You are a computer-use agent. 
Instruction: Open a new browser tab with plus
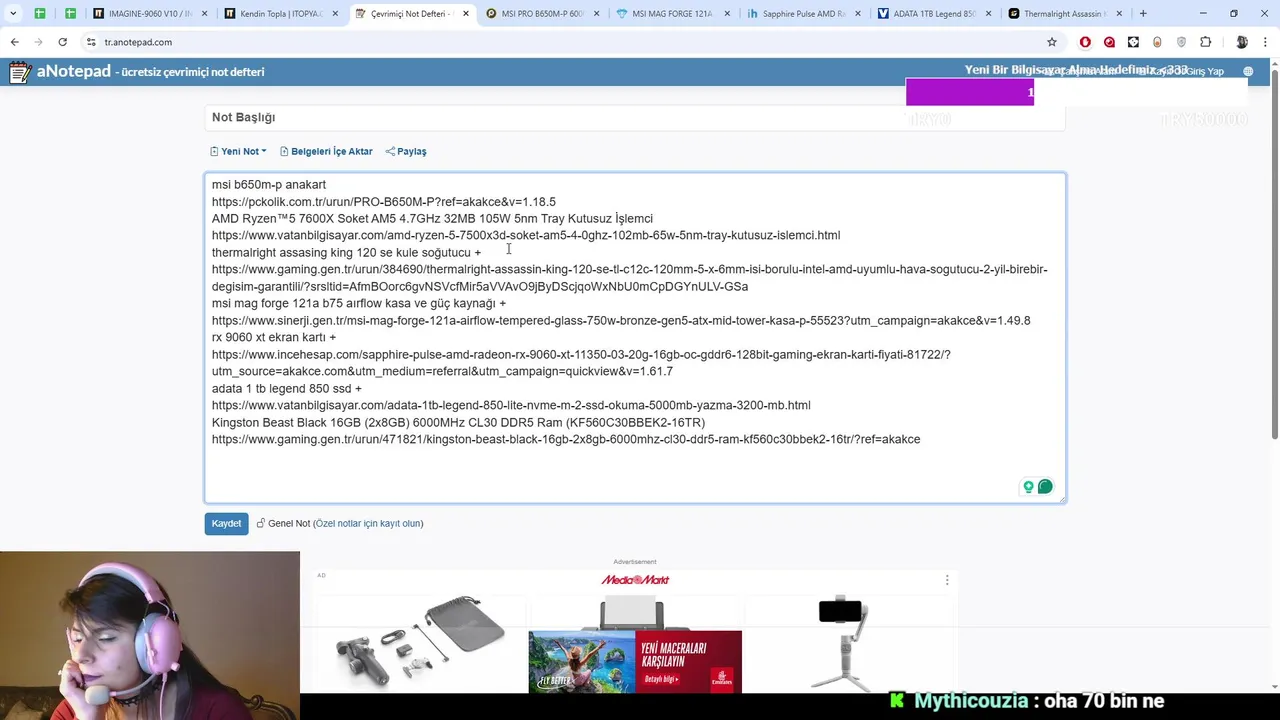coord(1143,14)
